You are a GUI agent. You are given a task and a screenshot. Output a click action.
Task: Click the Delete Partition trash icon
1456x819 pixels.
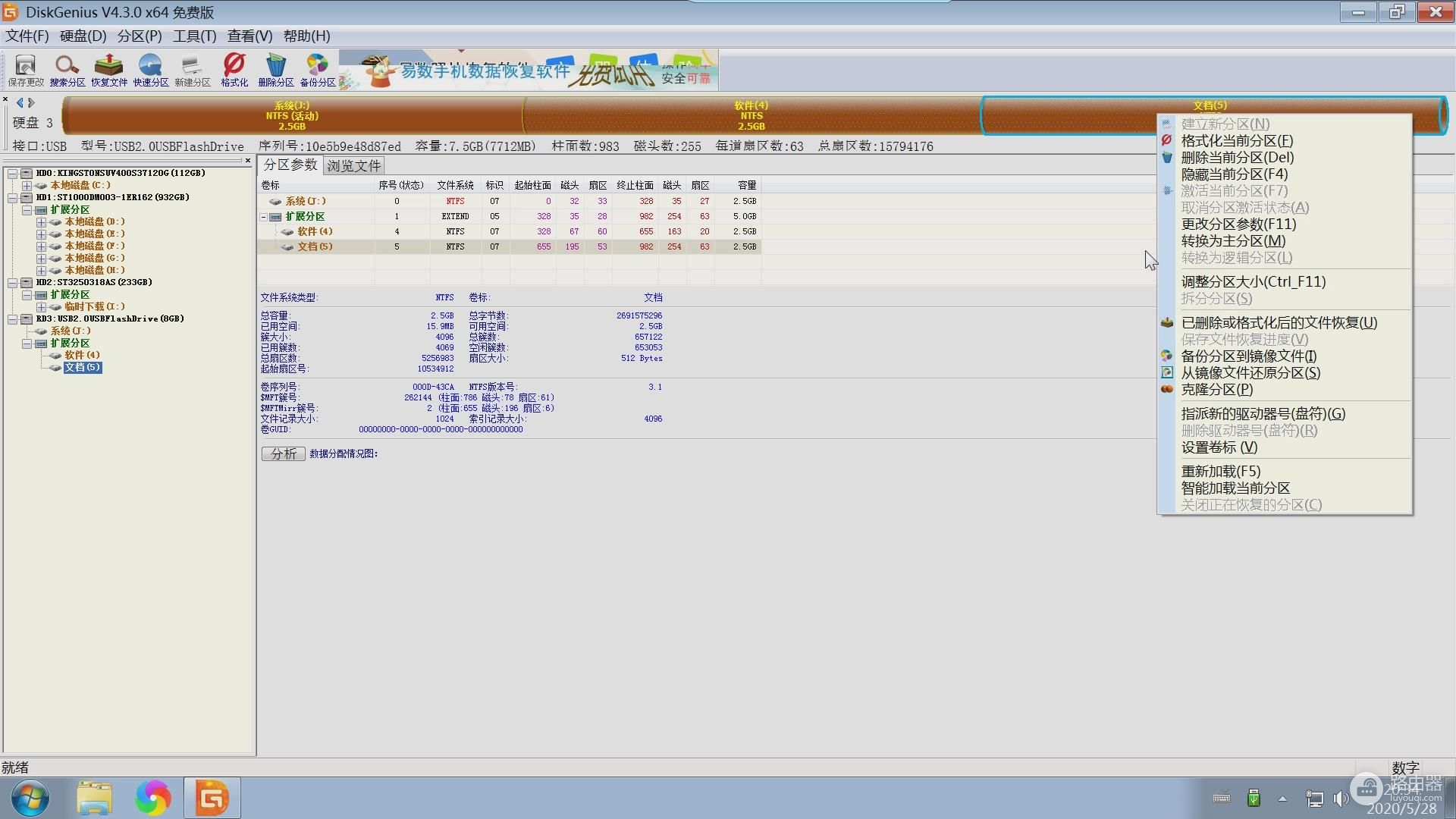[x=275, y=69]
